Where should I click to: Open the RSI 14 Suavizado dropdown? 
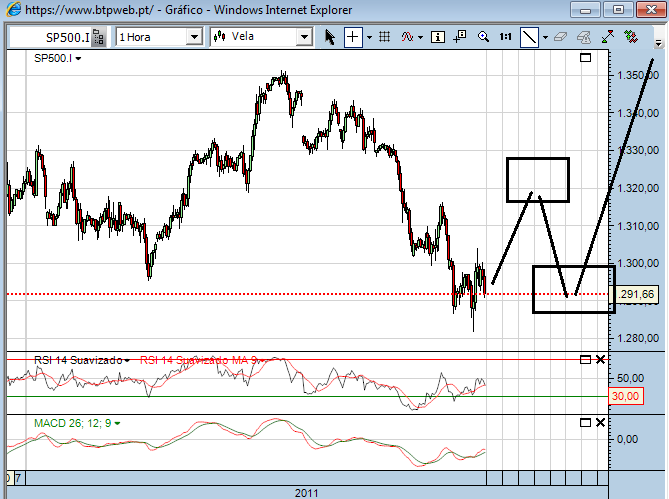pyautogui.click(x=127, y=361)
